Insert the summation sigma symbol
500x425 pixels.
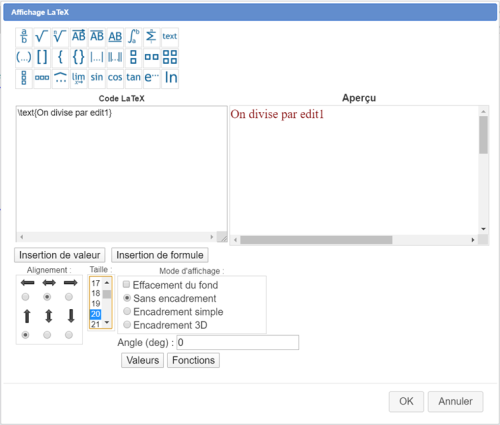click(x=151, y=37)
